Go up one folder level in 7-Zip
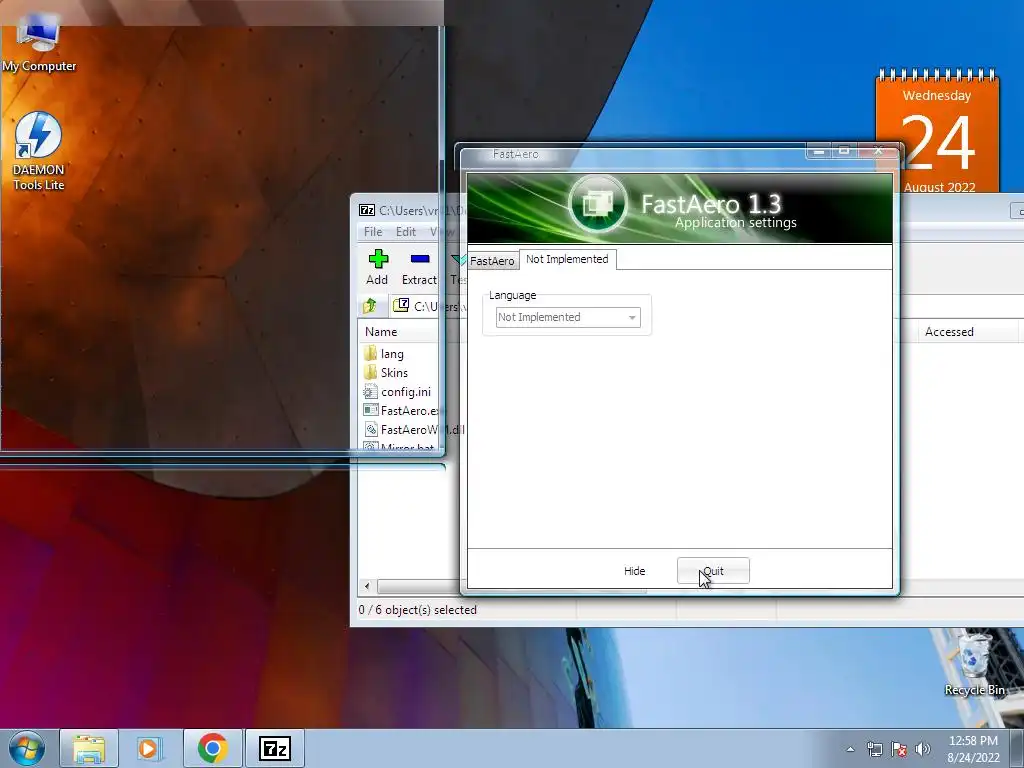The image size is (1024, 768). [x=370, y=306]
